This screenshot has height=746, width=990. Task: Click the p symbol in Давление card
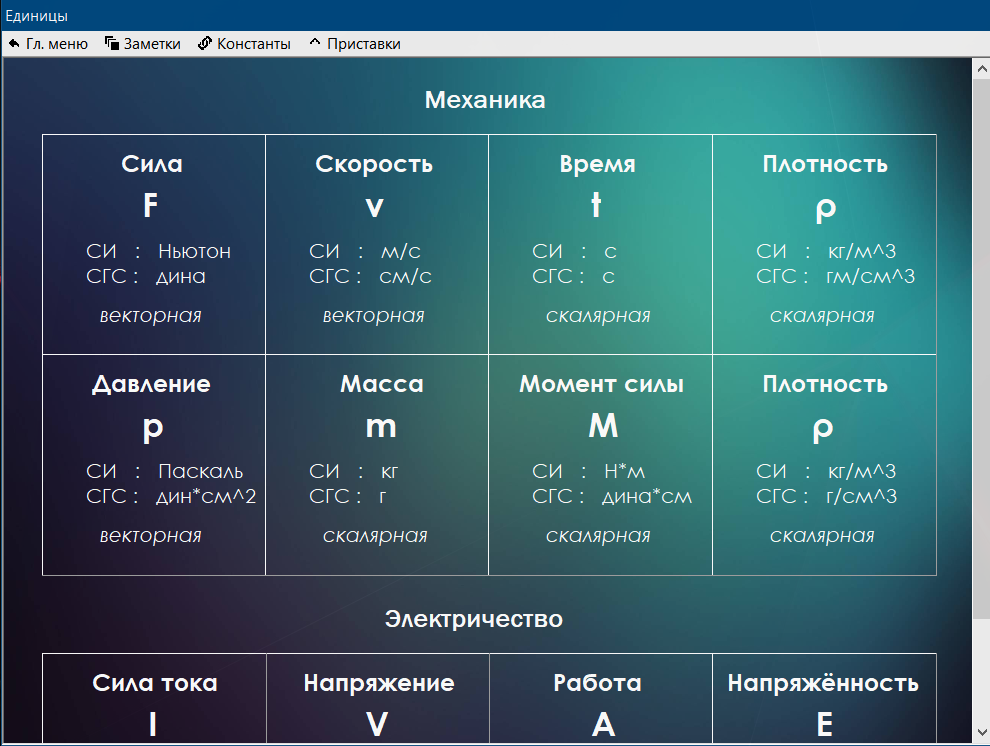(153, 429)
